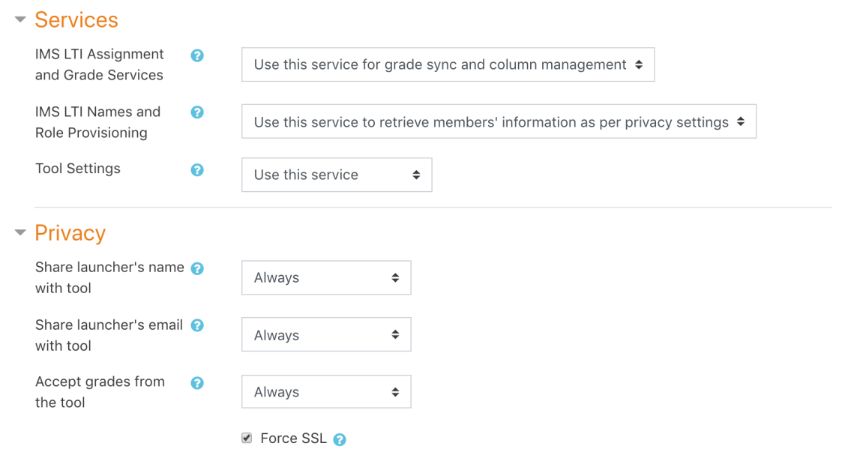
Task: Open the Tool Settings 'Use this service' dropdown
Action: [337, 175]
